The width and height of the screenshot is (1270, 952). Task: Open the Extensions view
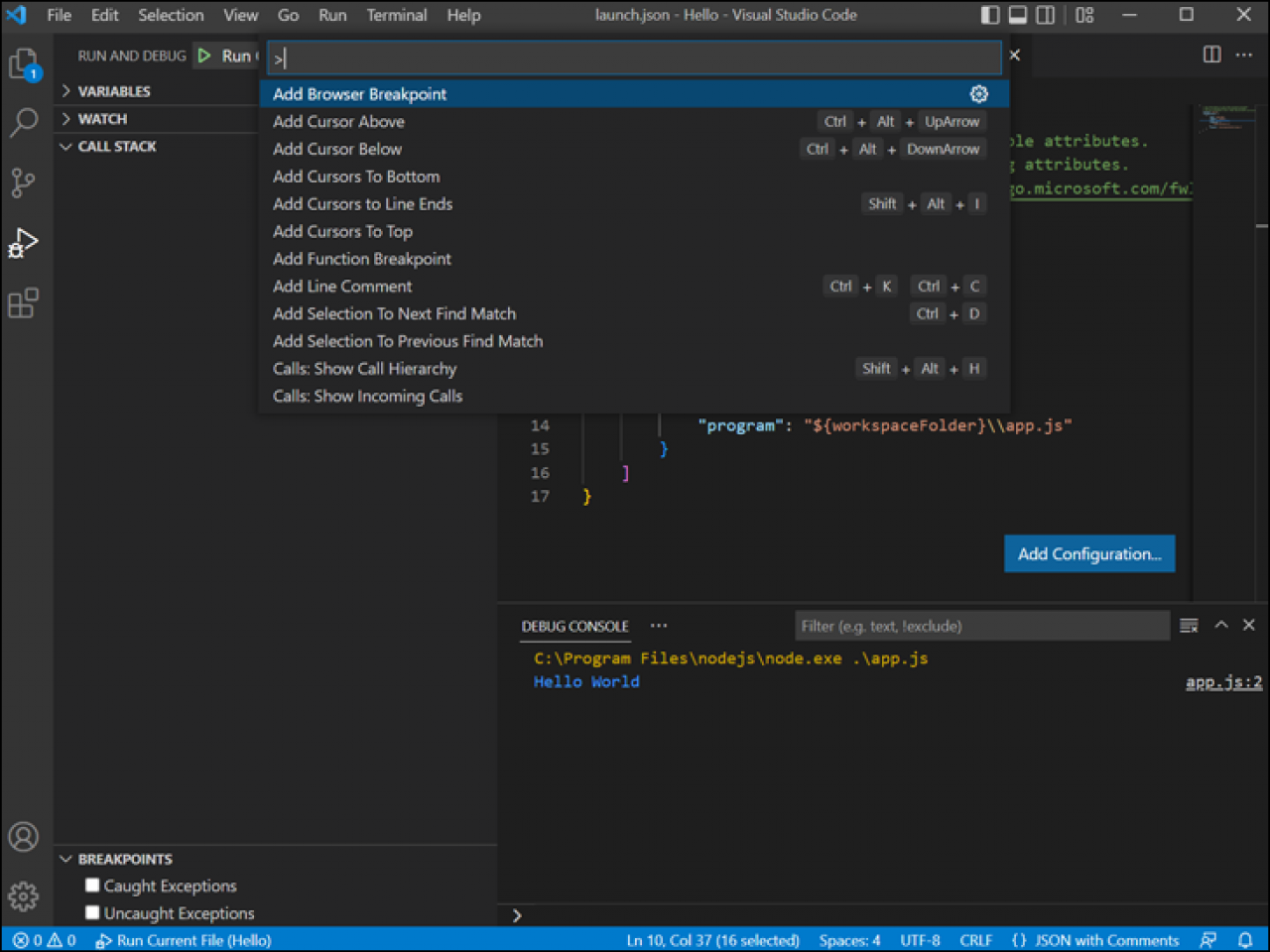click(x=23, y=303)
